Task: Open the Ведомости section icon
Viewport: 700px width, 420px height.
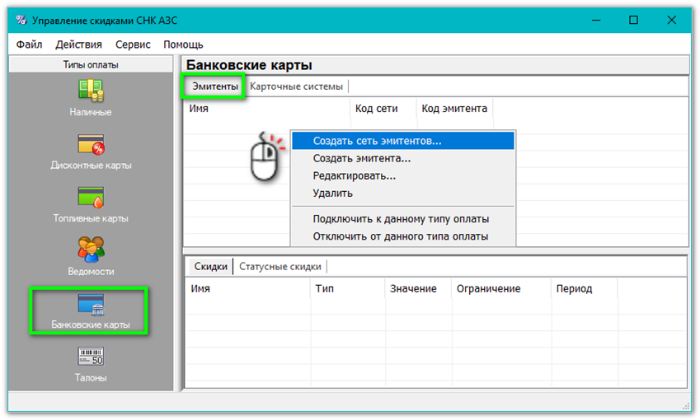Action: (x=91, y=250)
